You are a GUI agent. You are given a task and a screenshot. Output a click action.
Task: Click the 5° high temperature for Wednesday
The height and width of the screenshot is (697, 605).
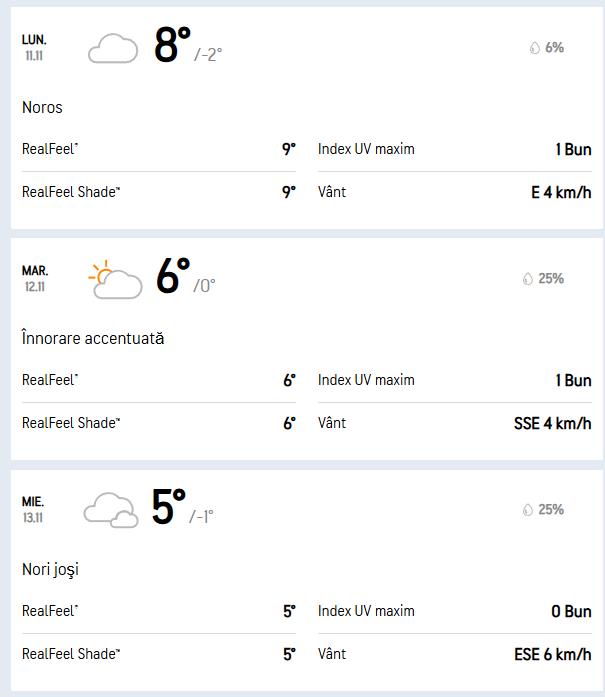(x=169, y=508)
